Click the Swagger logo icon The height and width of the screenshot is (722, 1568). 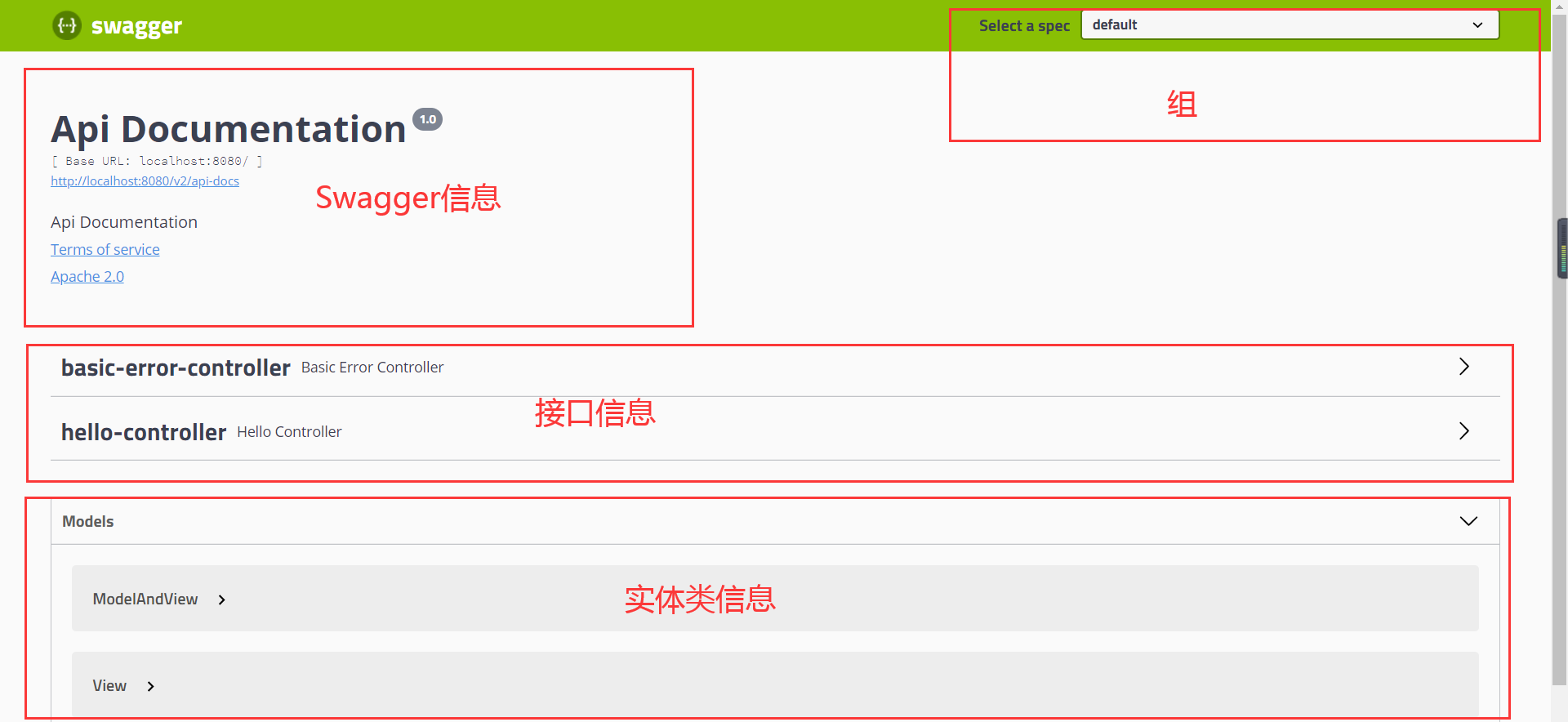[67, 26]
